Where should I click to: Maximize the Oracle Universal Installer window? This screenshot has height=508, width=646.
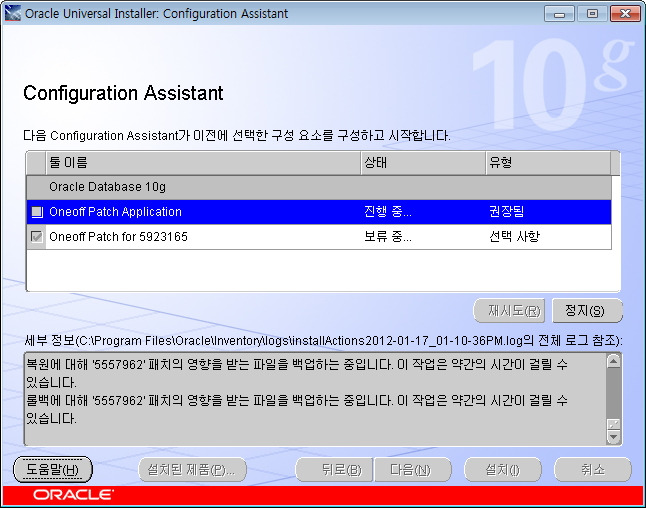(x=592, y=14)
